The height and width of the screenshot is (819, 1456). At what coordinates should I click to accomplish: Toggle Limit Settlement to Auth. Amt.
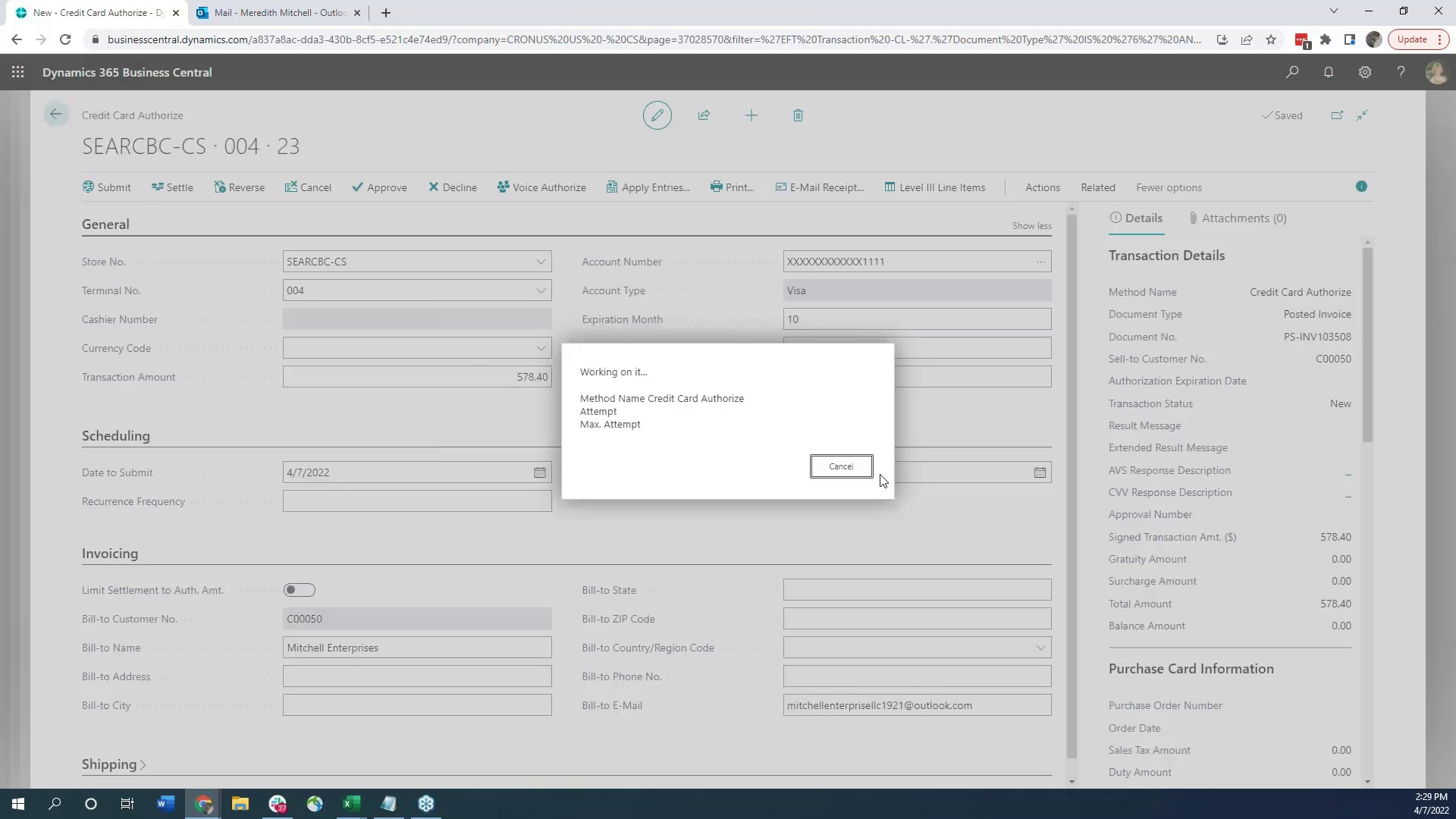[x=299, y=589]
